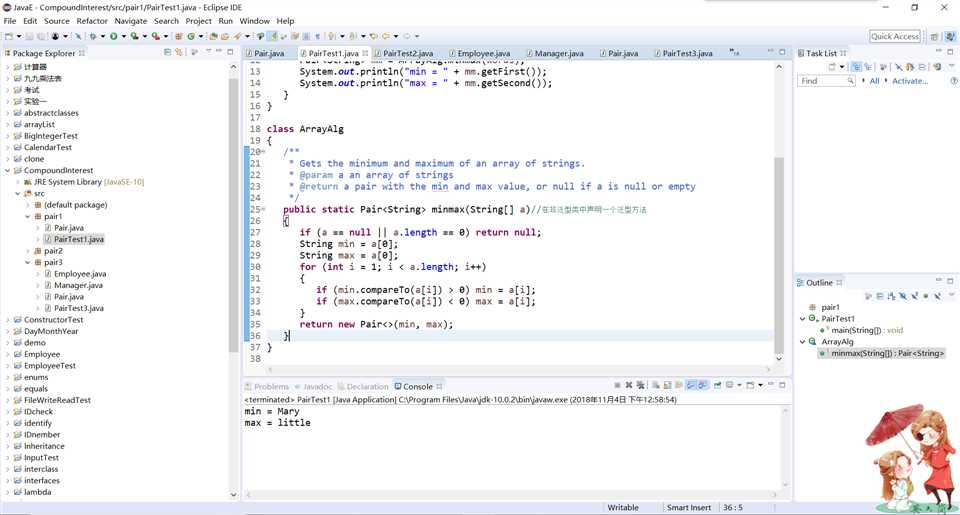Viewport: 960px width, 515px height.
Task: Click the Find field in Task List
Action: [x=823, y=81]
